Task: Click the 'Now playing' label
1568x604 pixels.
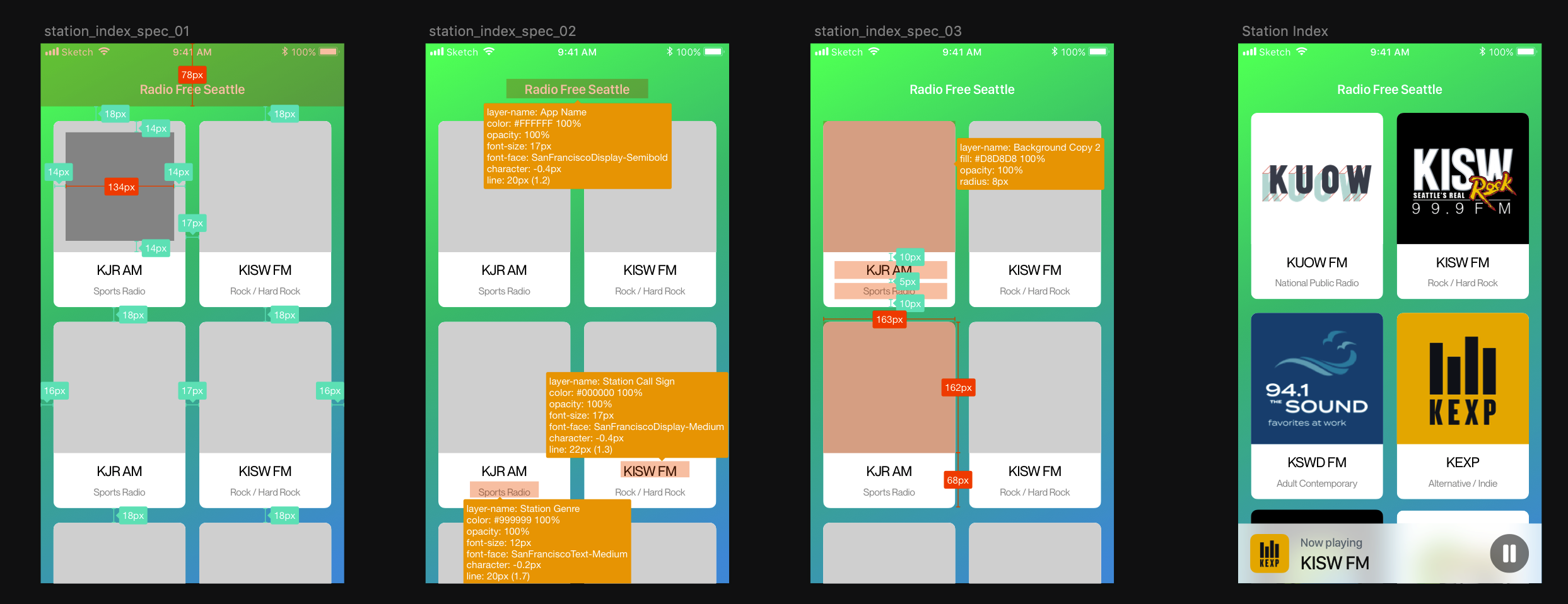Action: click(x=1331, y=543)
